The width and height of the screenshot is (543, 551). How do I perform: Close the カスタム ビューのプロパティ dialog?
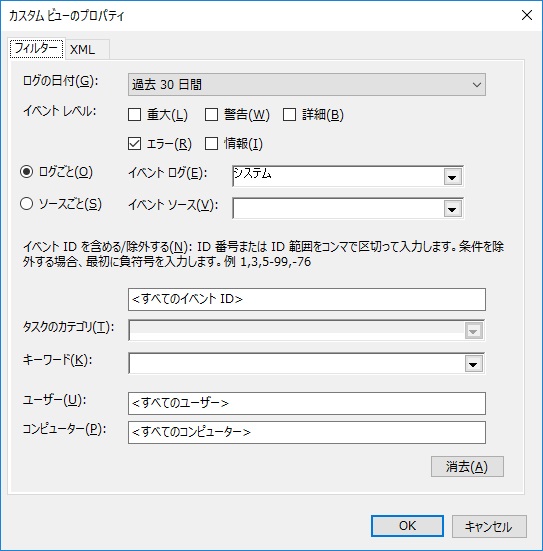coord(527,15)
